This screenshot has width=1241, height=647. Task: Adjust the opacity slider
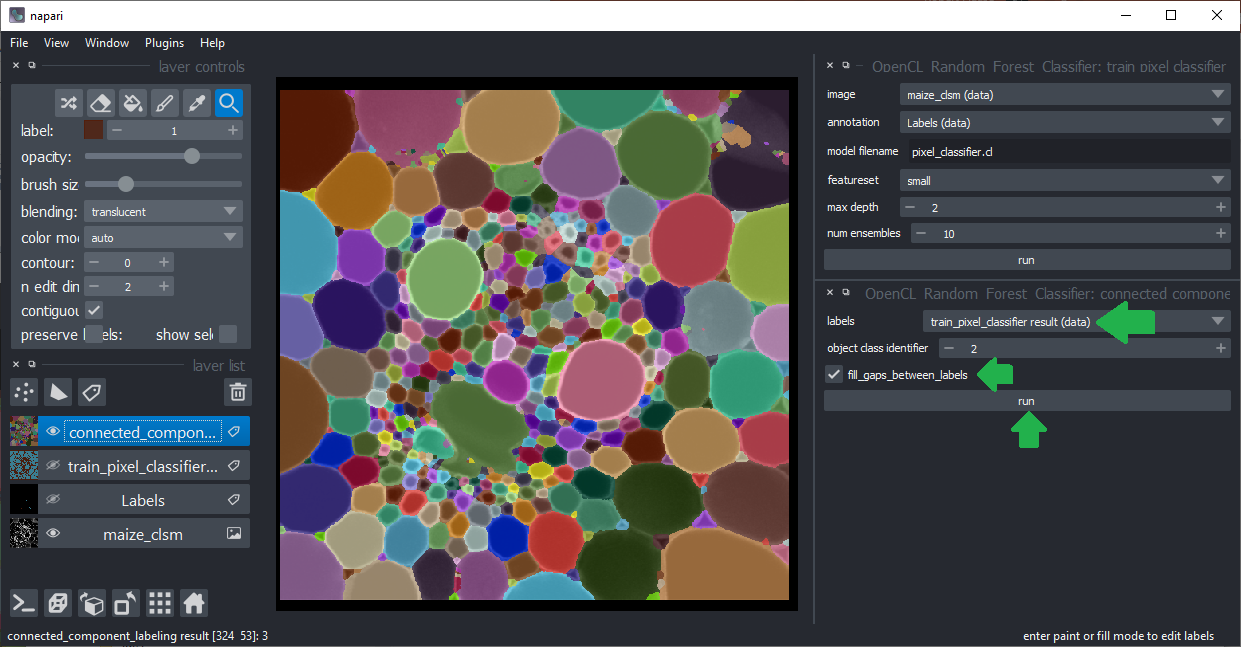click(192, 156)
